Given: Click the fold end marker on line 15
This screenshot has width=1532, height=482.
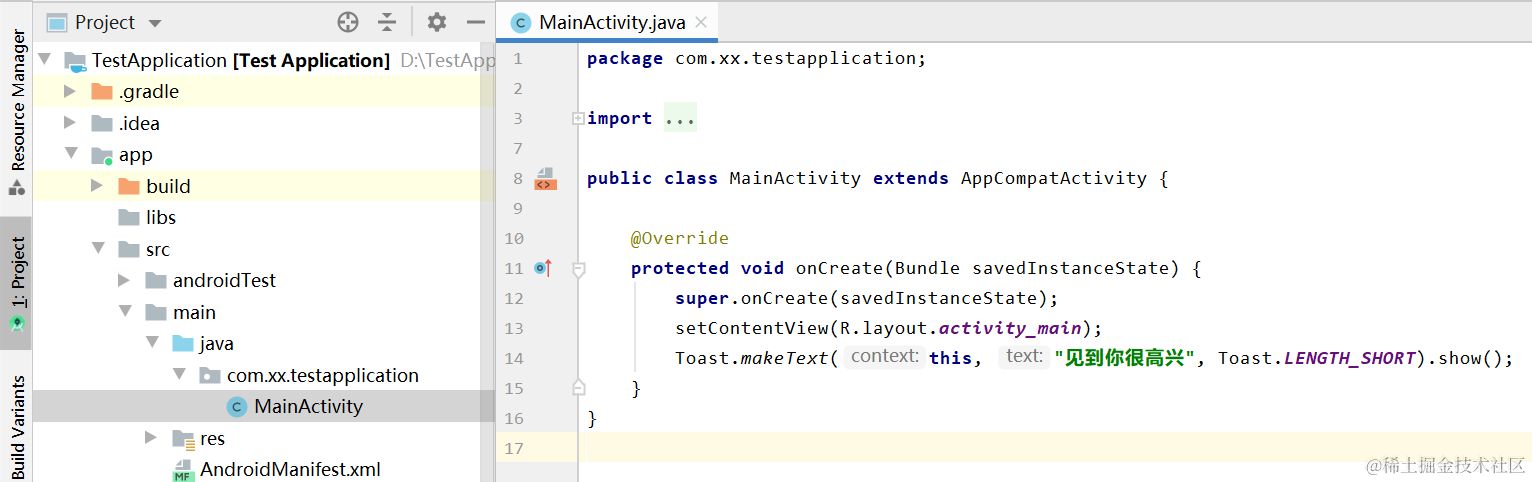Looking at the screenshot, I should pyautogui.click(x=578, y=387).
